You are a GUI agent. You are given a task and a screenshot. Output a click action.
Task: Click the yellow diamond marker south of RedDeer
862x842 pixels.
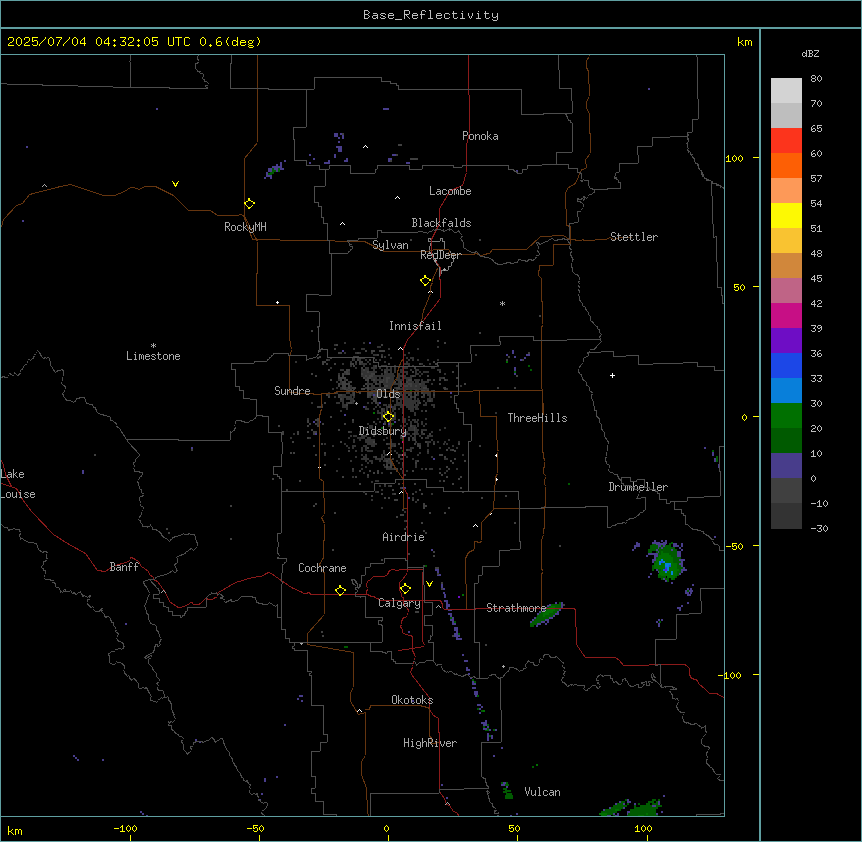pyautogui.click(x=426, y=281)
